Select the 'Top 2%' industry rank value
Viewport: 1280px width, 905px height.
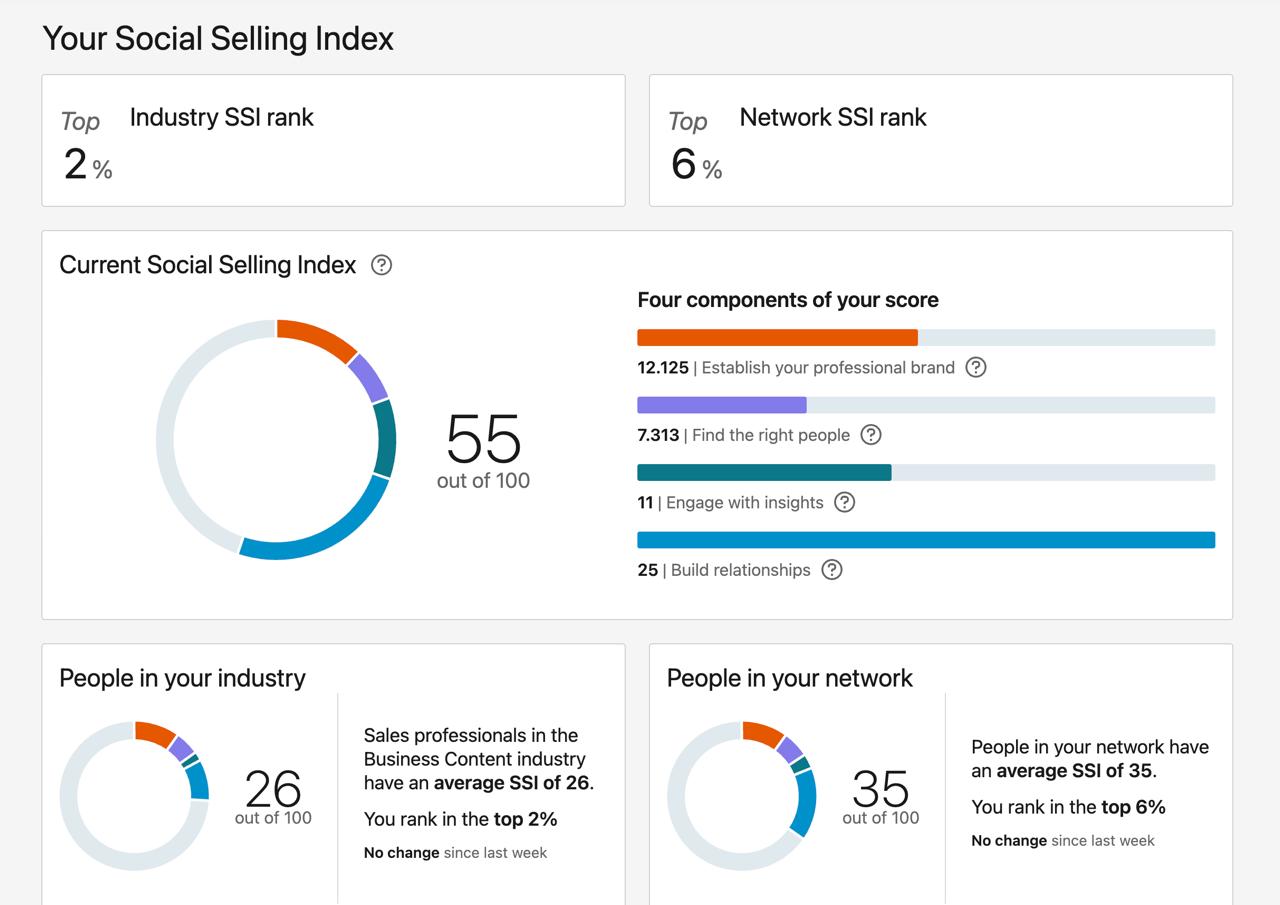[x=87, y=146]
